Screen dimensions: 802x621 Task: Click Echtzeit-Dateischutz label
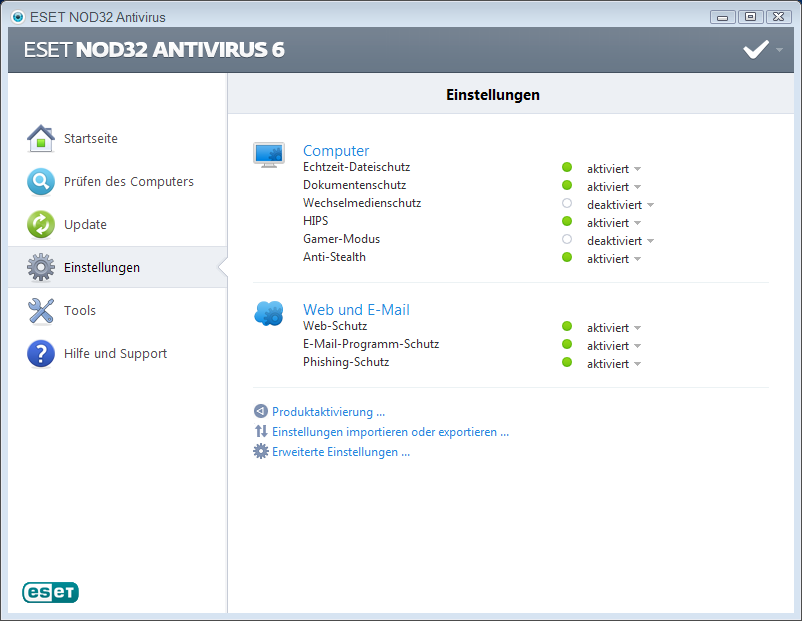tap(357, 167)
